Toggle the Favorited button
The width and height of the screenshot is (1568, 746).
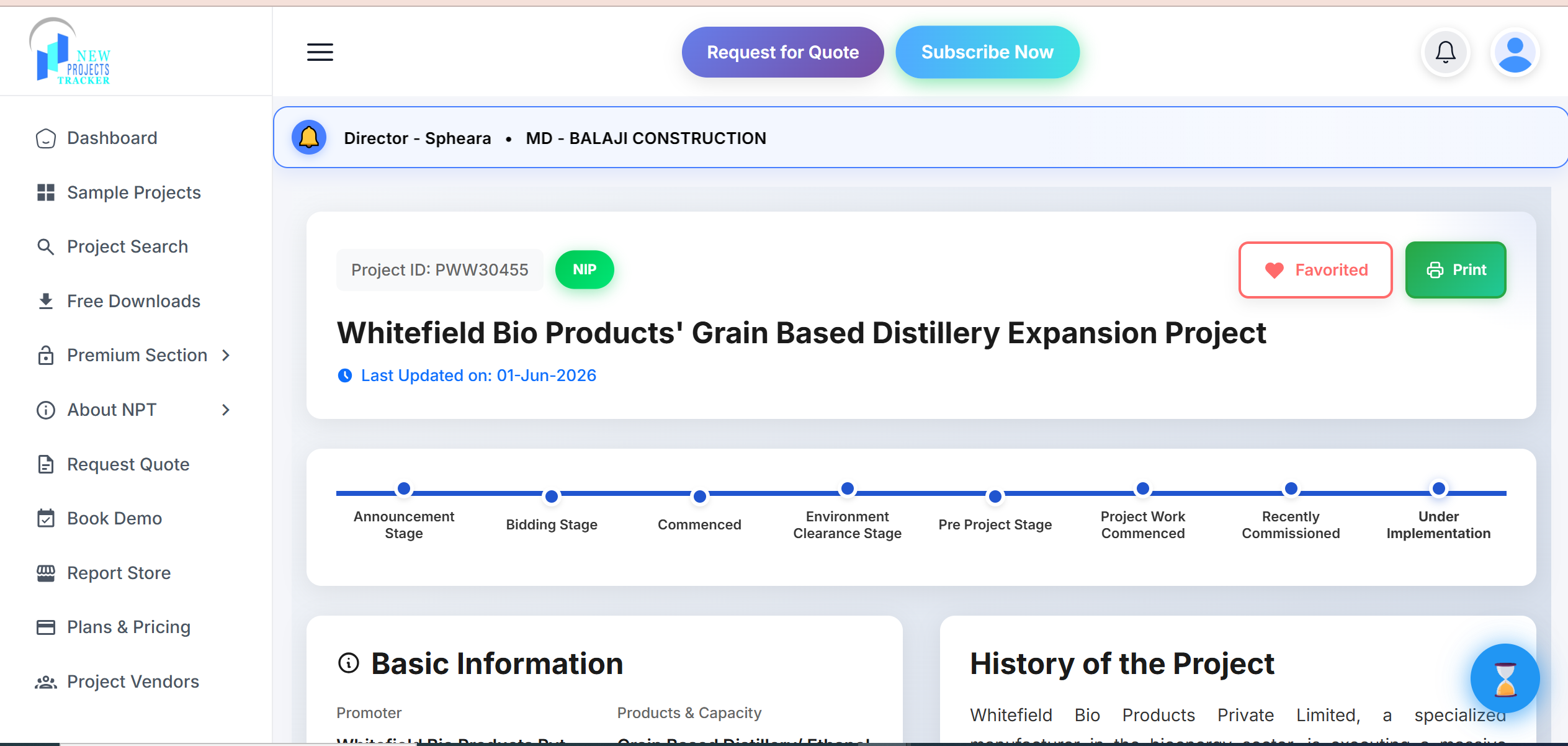click(1315, 270)
